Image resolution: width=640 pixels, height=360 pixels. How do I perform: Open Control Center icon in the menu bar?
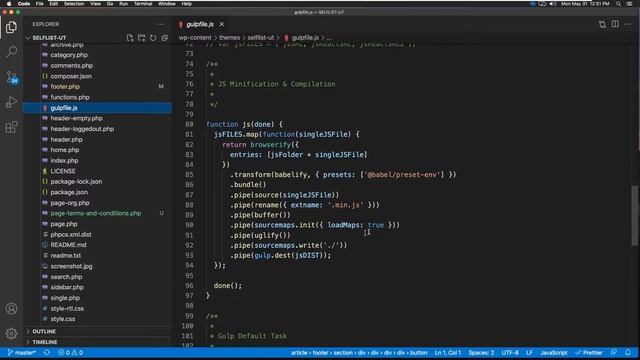(x=629, y=4)
